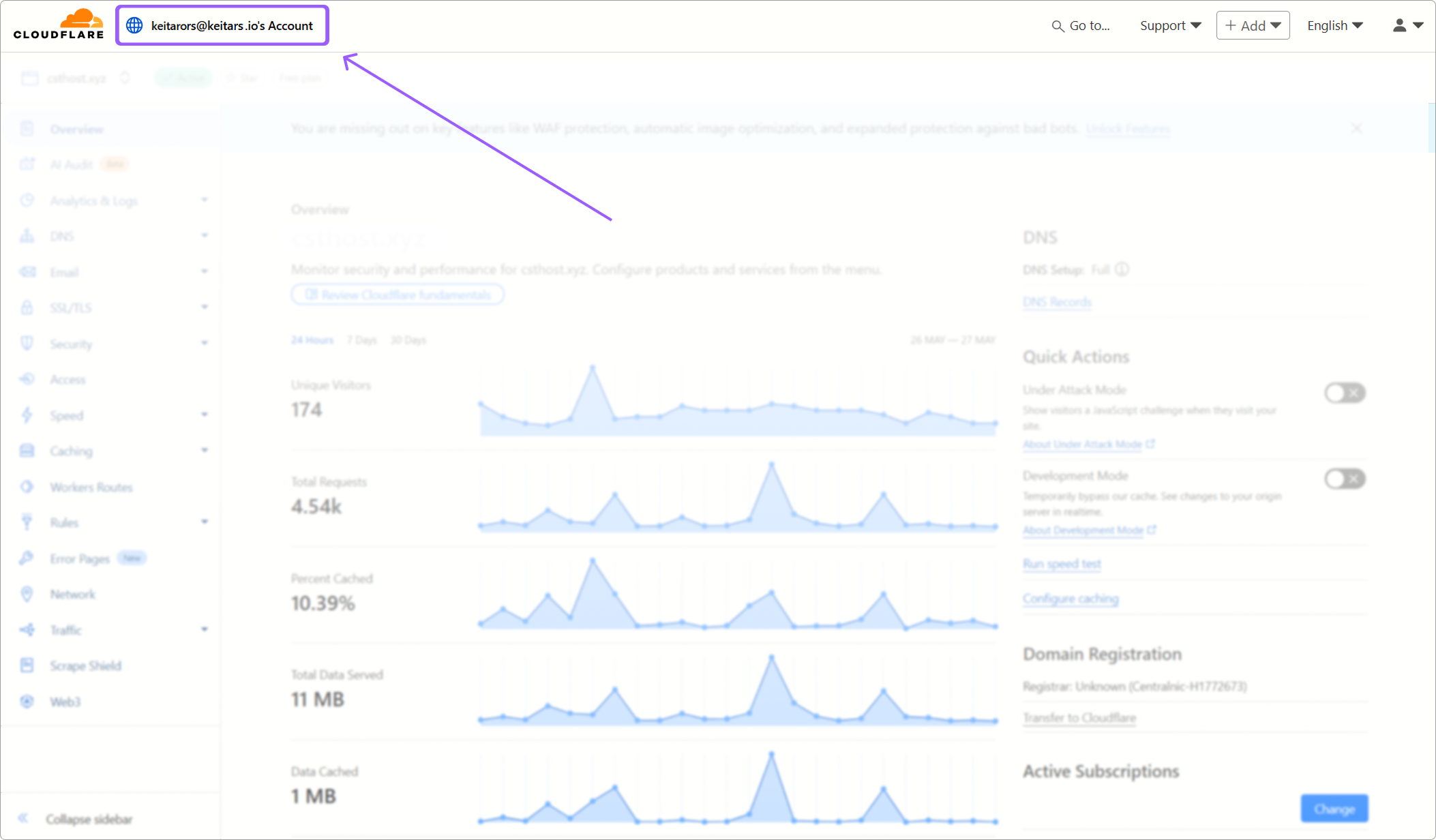Dismiss the missing-features banner
Image resolution: width=1436 pixels, height=840 pixels.
tap(1356, 128)
